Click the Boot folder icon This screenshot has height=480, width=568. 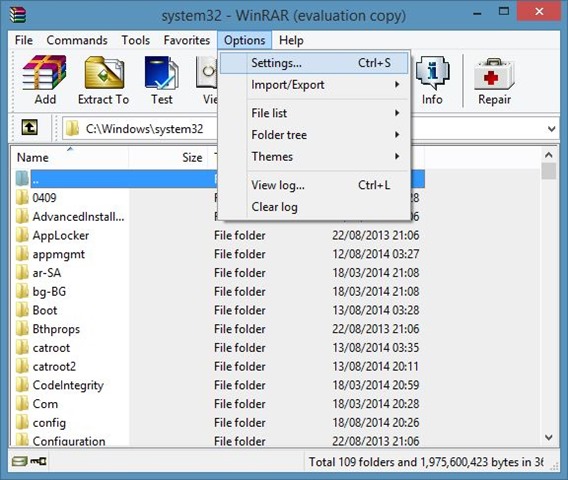(22, 310)
